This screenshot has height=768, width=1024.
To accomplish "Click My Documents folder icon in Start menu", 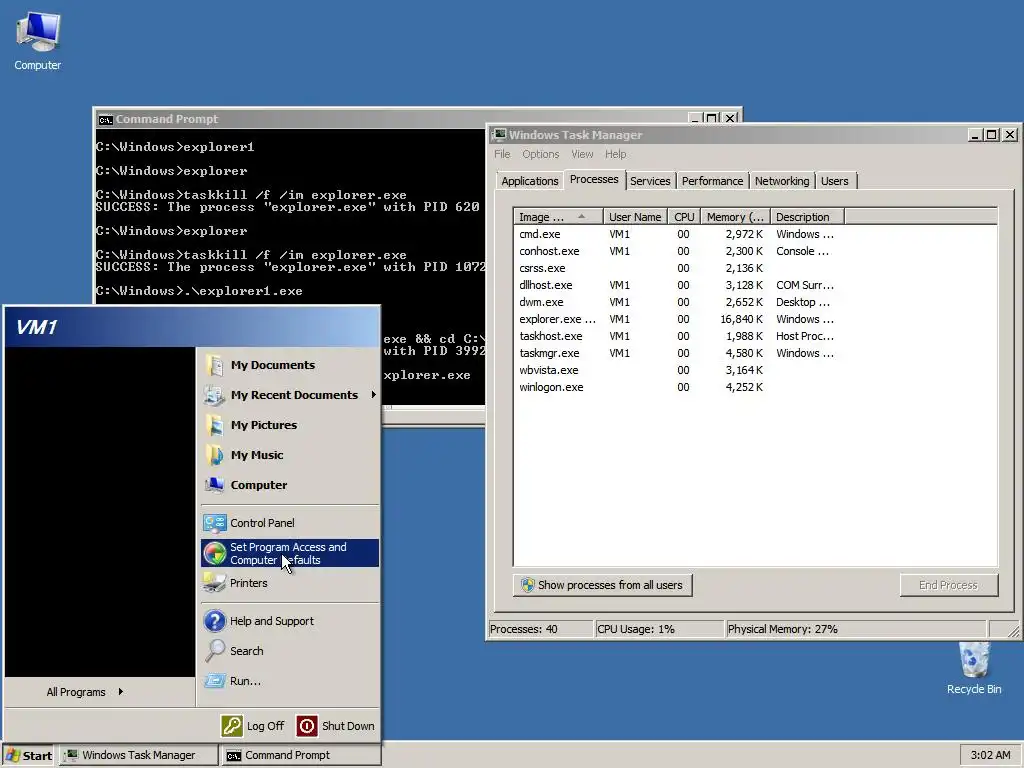I will click(x=214, y=365).
